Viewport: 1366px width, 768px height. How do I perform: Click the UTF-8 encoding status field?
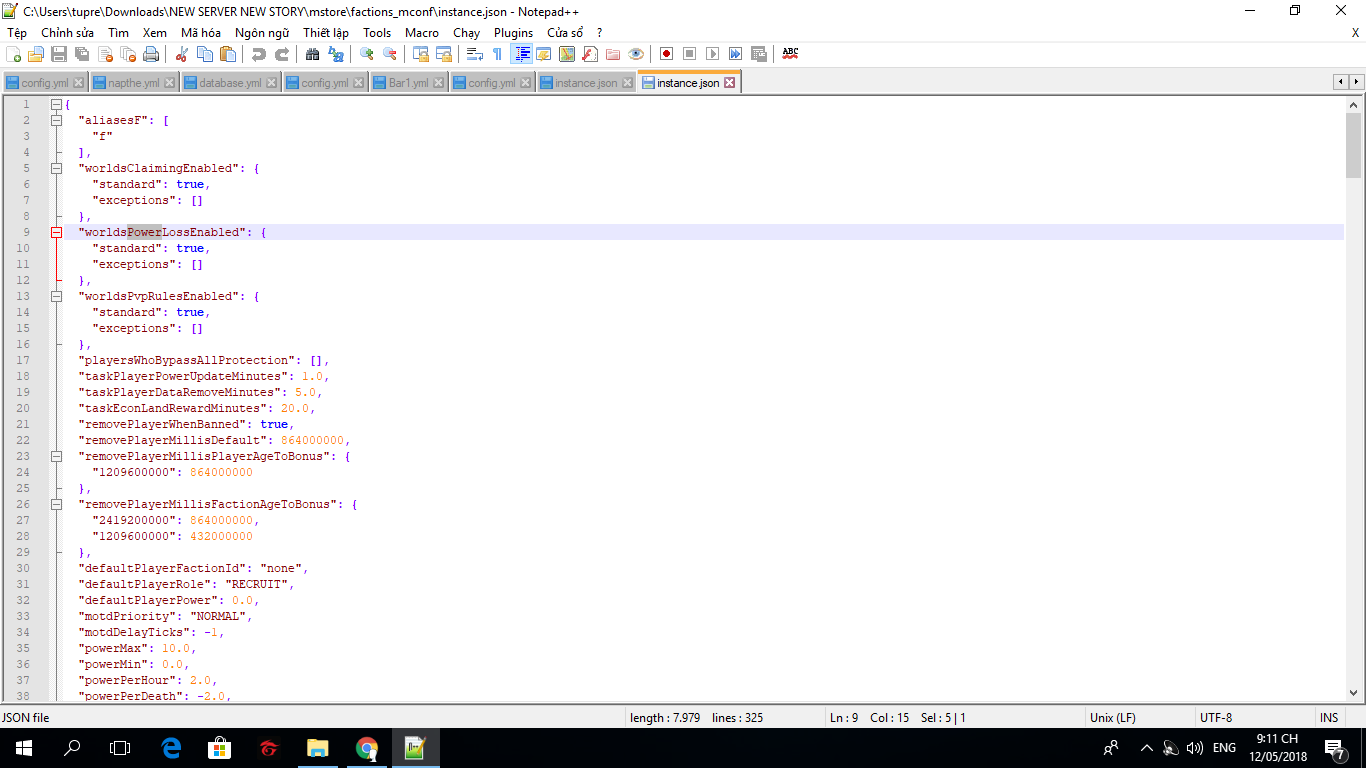point(1215,717)
